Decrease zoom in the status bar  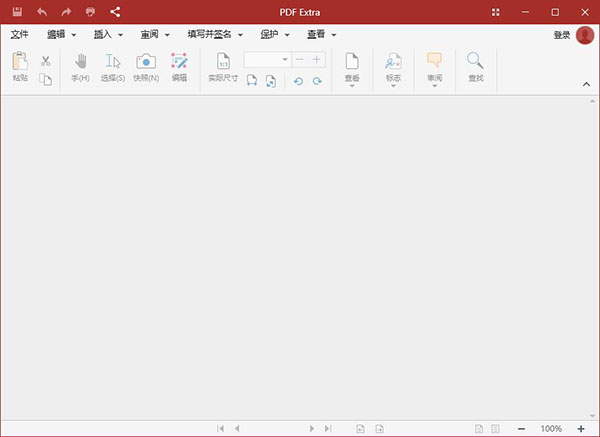521,429
